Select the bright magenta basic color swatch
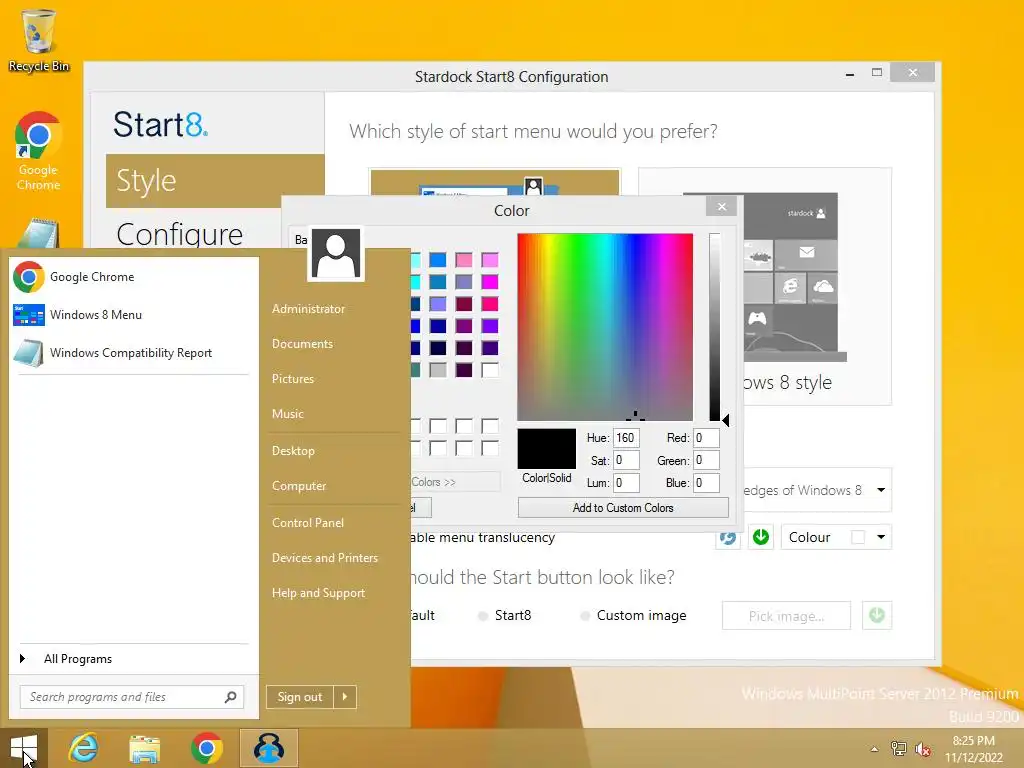 click(x=490, y=282)
